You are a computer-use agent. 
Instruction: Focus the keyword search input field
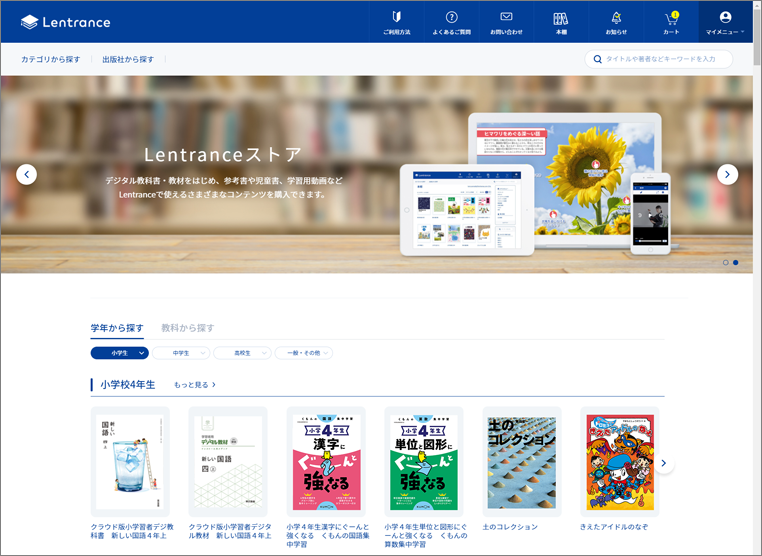(658, 59)
